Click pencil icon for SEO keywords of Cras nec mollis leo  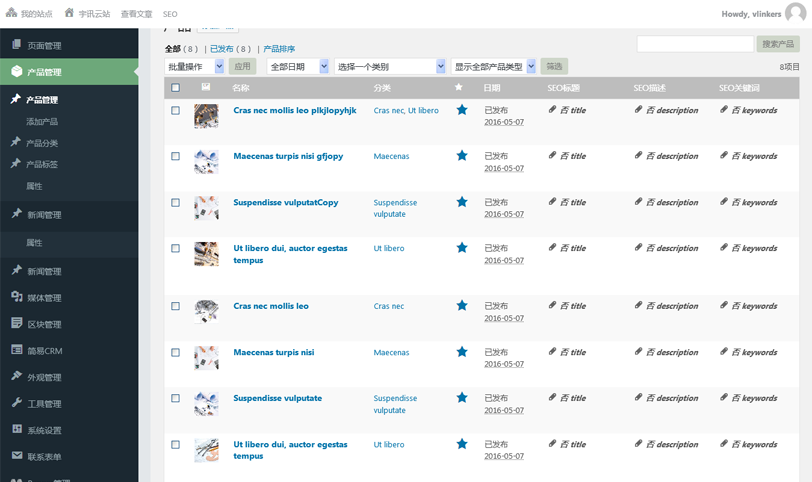pyautogui.click(x=724, y=305)
